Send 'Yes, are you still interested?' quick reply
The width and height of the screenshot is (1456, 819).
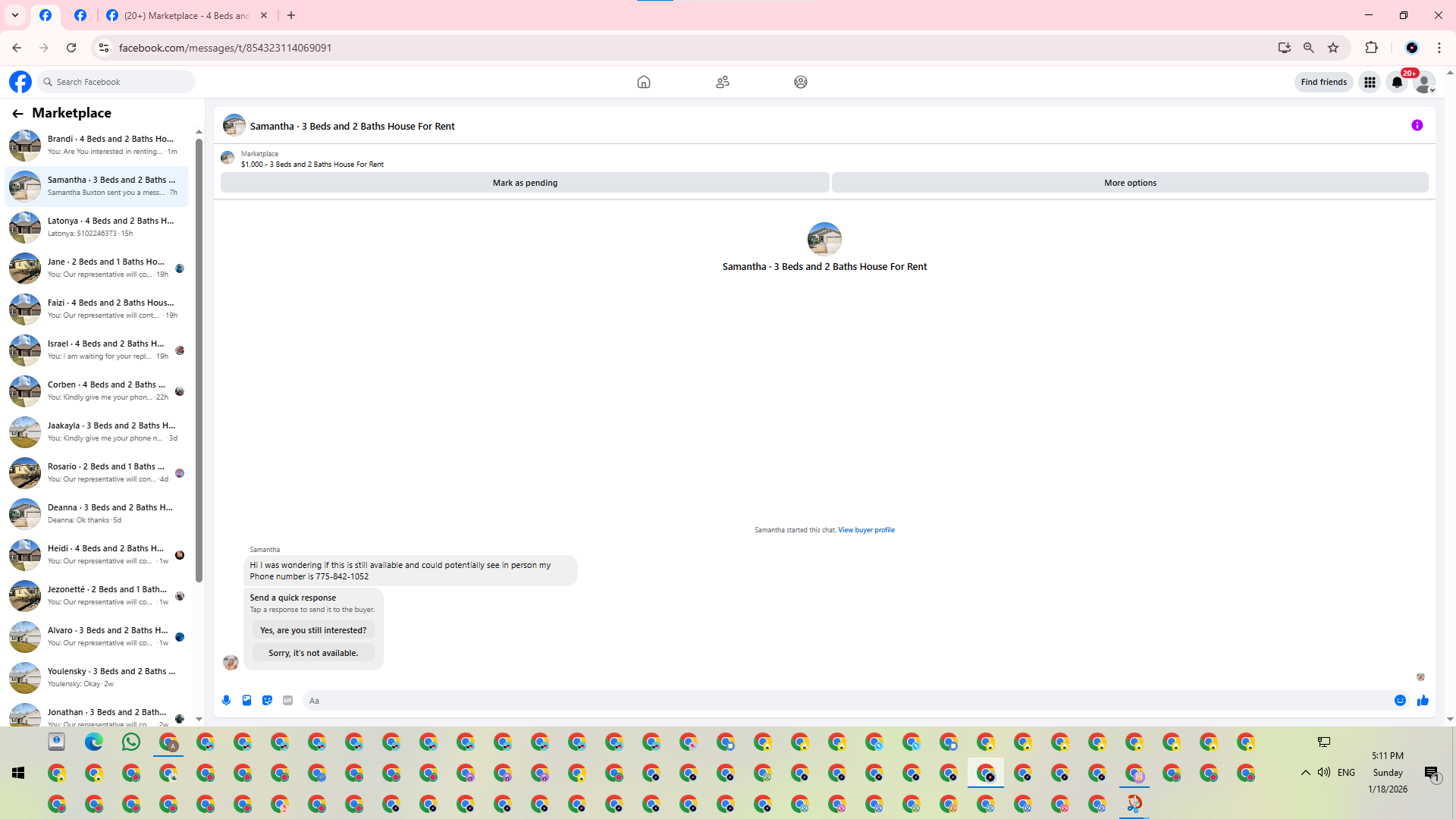pos(313,630)
